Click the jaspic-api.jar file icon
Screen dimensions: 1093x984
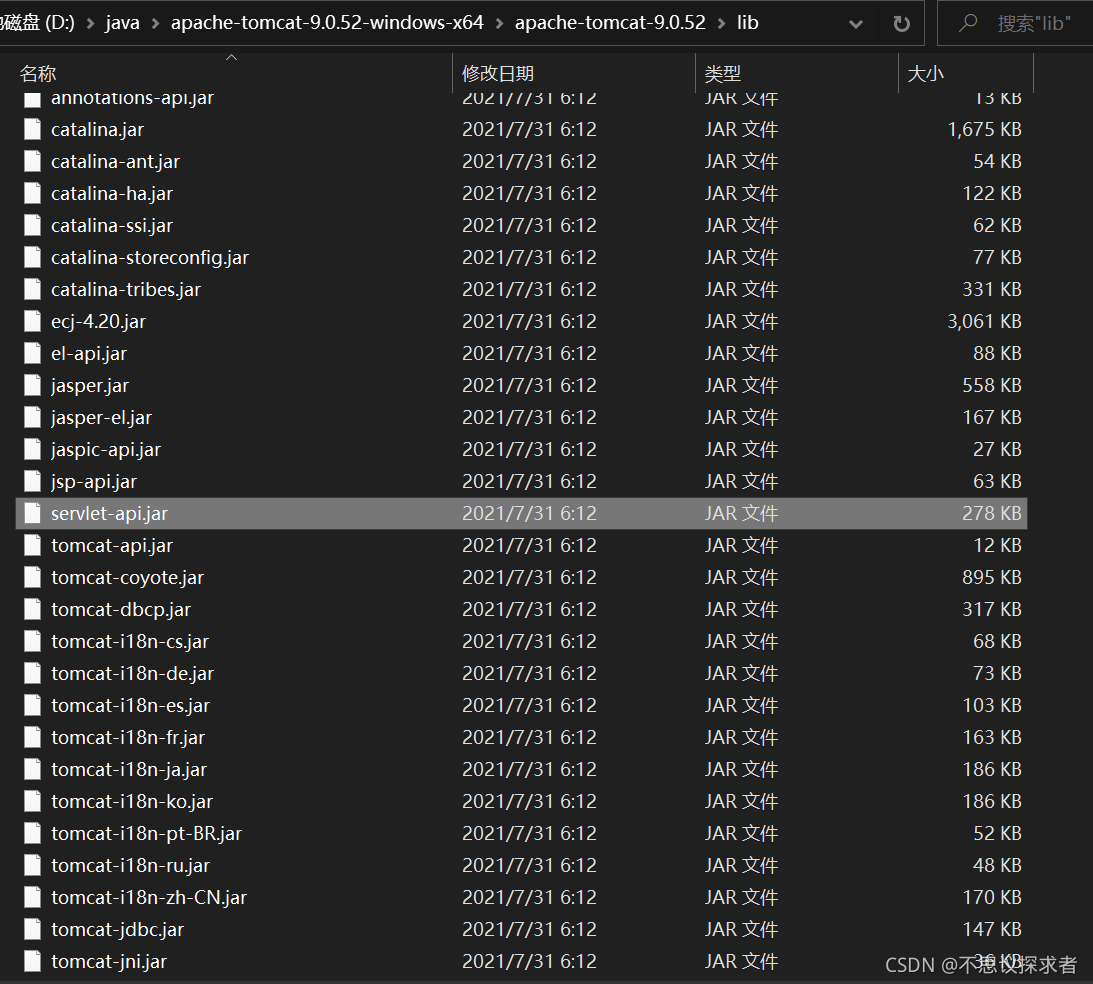click(32, 449)
